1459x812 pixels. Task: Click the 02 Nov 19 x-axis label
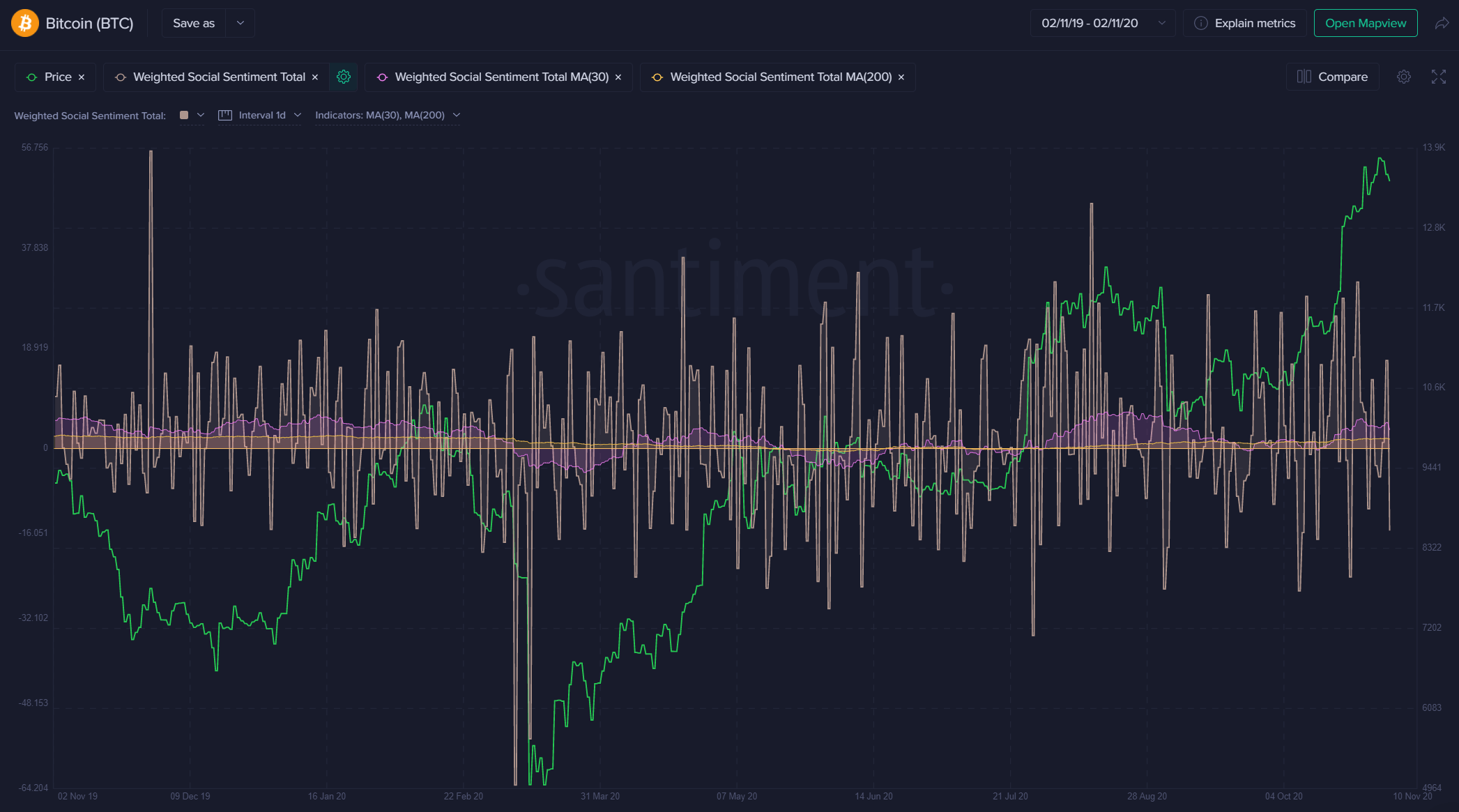point(77,796)
